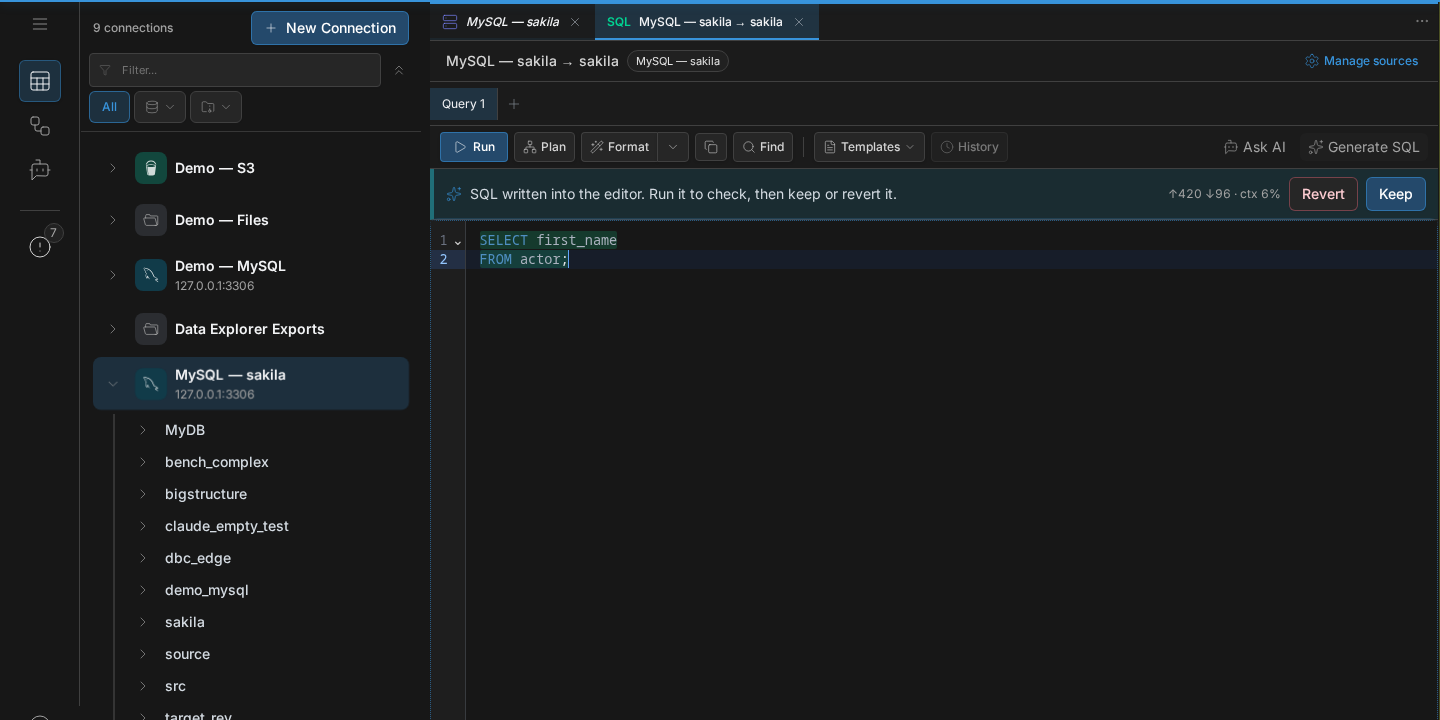Open the Format options dropdown arrow
The image size is (1440, 720).
pos(673,147)
